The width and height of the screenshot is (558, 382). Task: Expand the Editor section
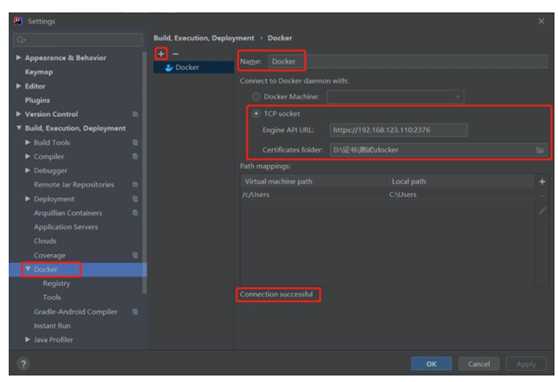point(19,86)
